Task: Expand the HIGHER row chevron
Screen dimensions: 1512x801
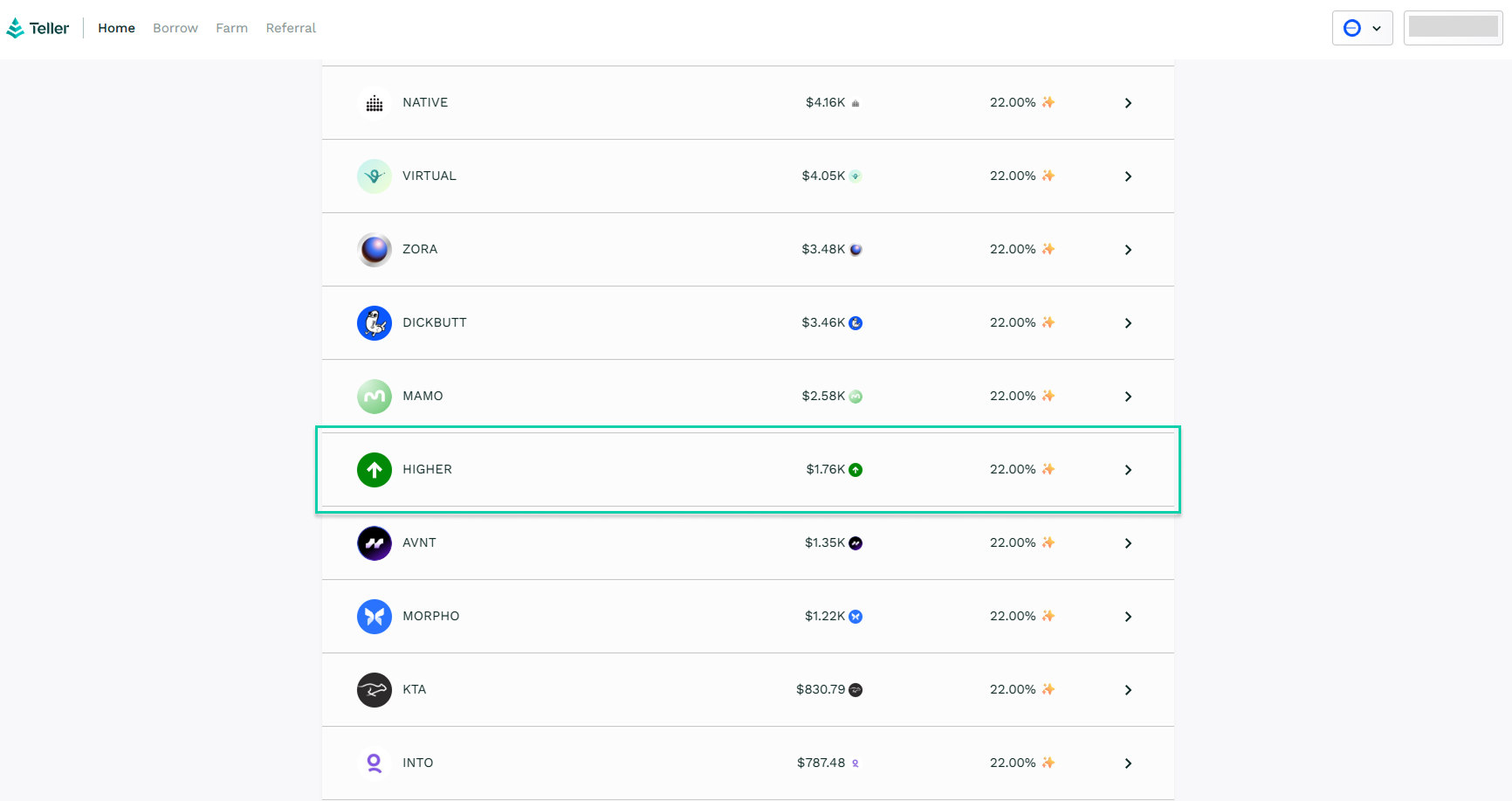Action: (x=1128, y=470)
